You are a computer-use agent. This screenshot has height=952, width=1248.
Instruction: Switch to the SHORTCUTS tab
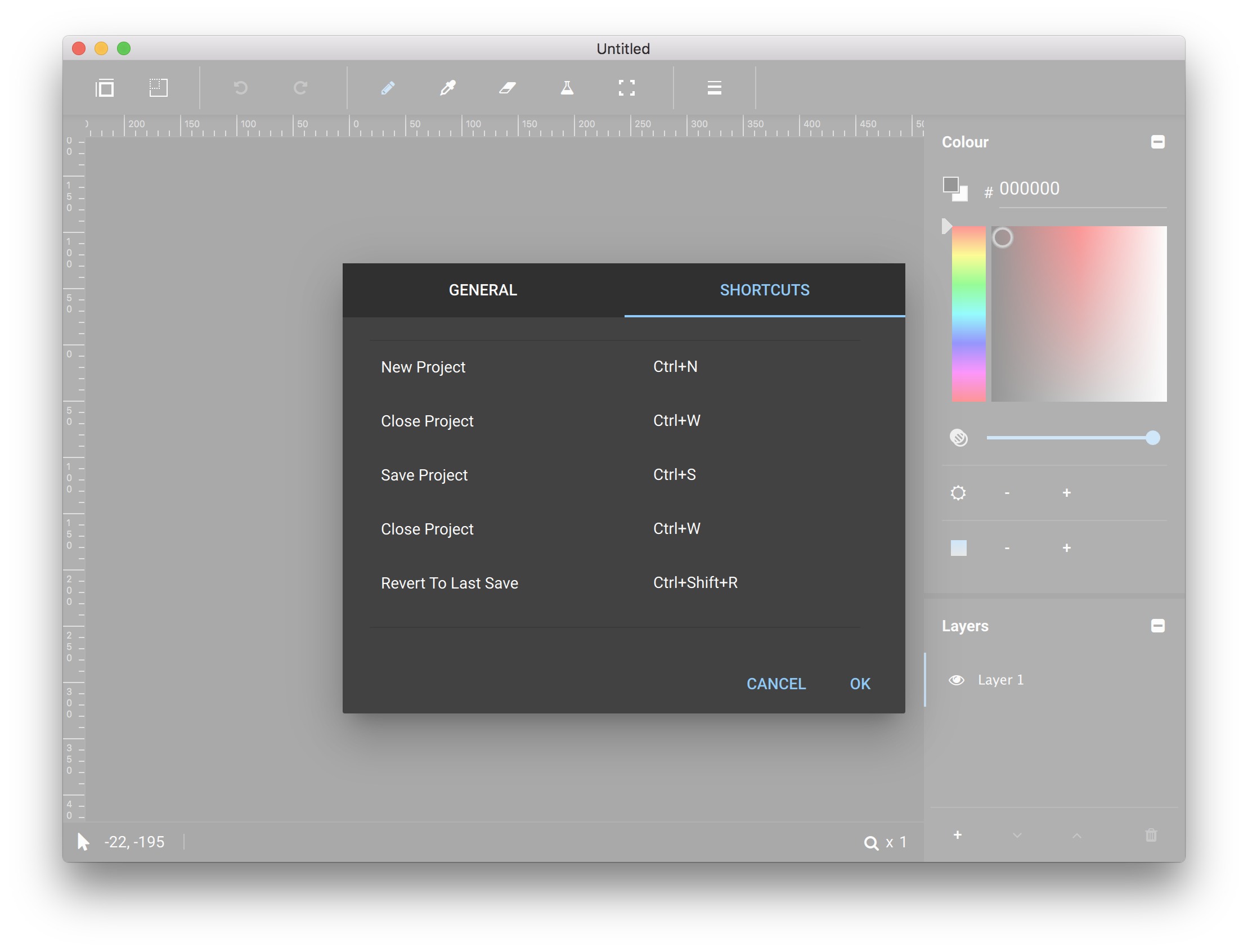[765, 290]
